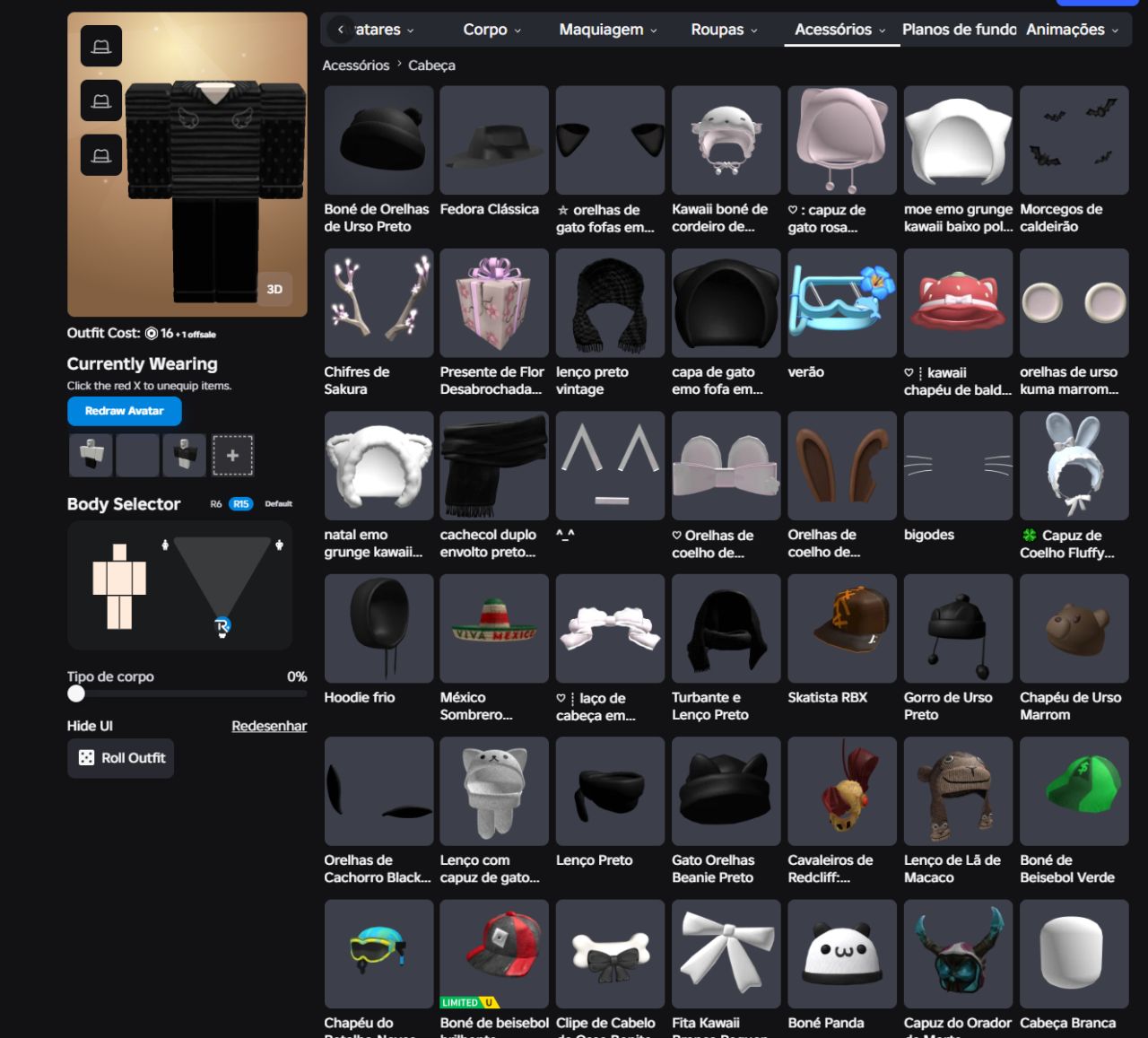The image size is (1148, 1038).
Task: Equip the verão snorkel goggles item
Action: 842,303
